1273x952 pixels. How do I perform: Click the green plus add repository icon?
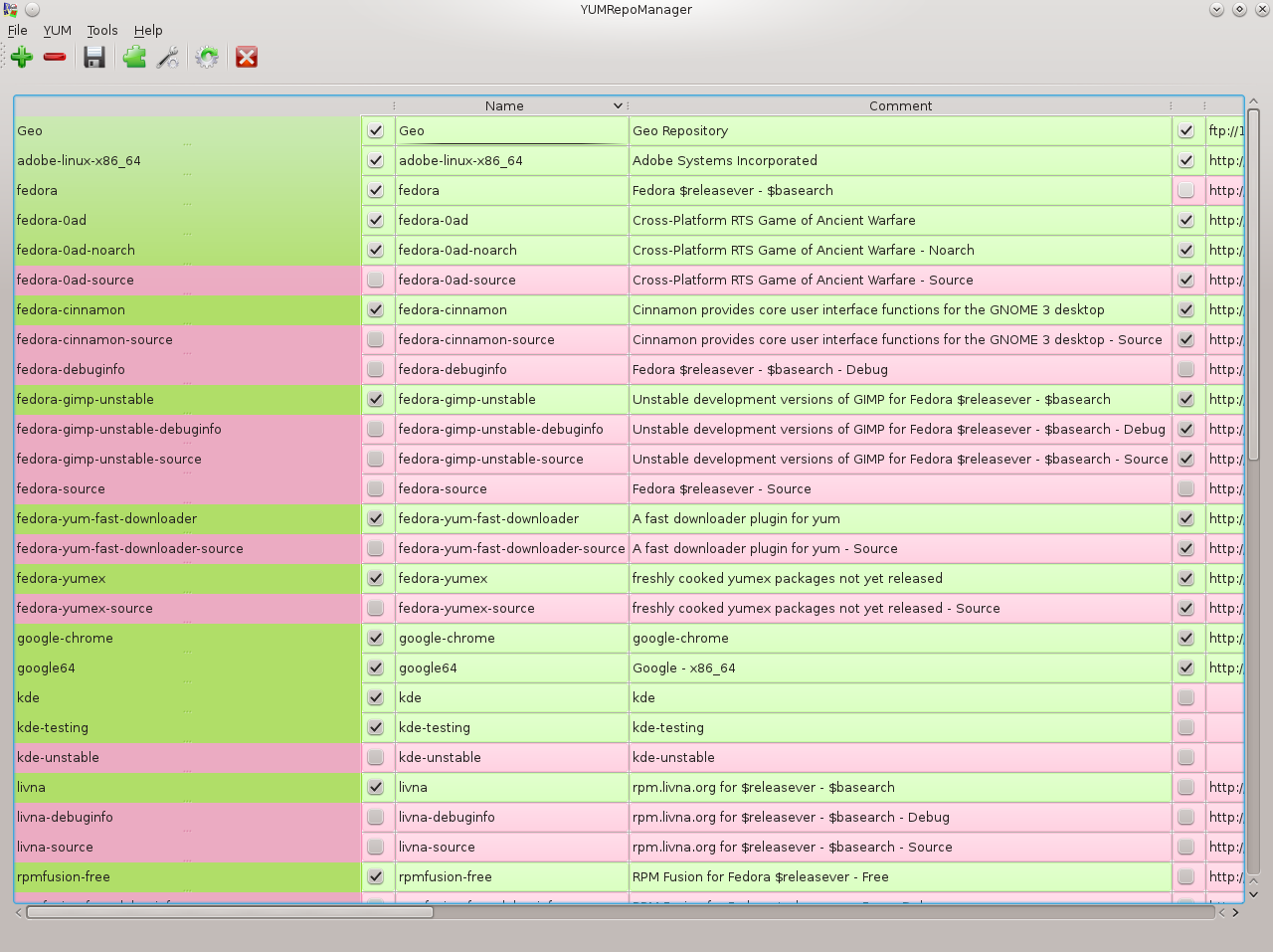[22, 58]
